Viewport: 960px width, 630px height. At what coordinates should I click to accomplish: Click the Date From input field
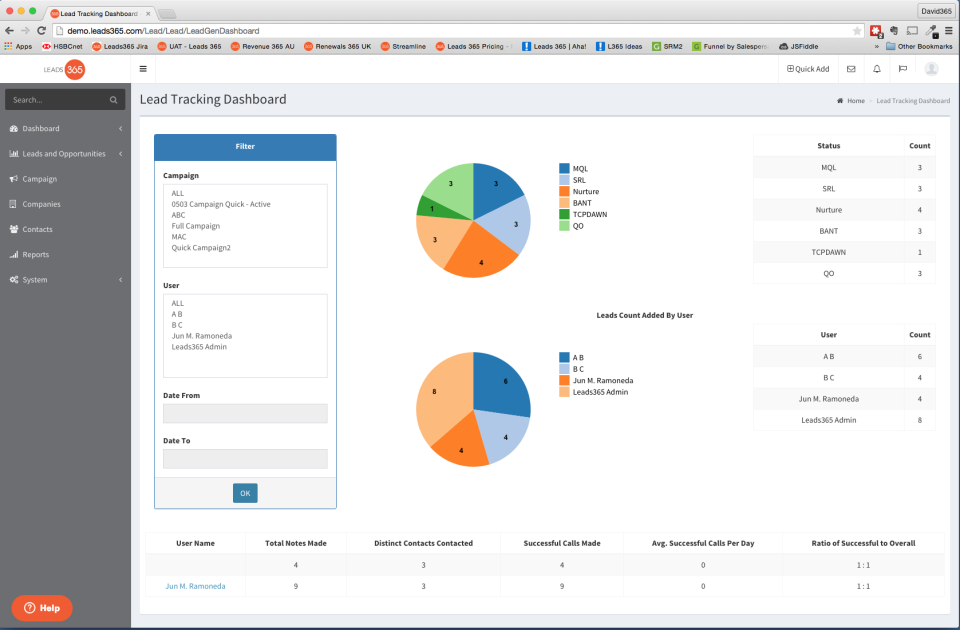pos(245,413)
